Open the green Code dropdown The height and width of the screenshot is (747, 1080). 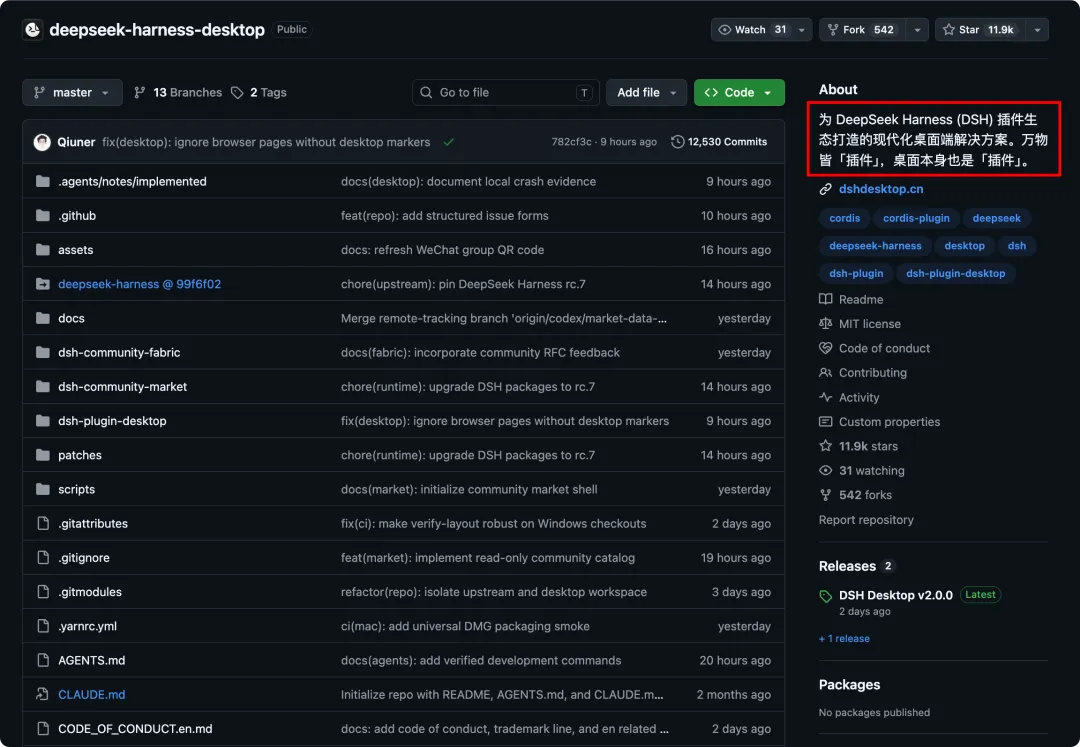pyautogui.click(x=739, y=92)
